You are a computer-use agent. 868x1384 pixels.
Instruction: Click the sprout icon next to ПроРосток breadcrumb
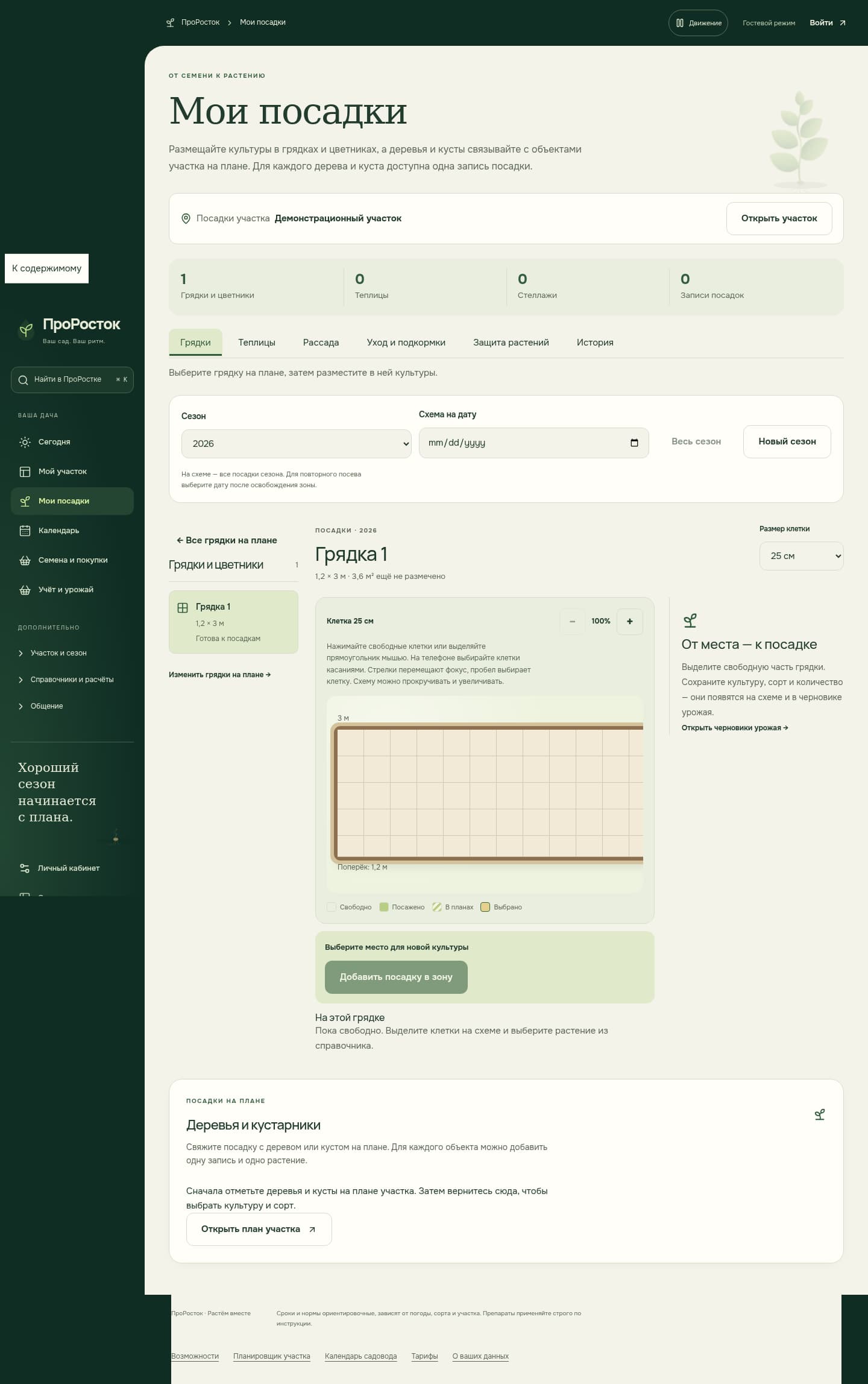coord(171,23)
